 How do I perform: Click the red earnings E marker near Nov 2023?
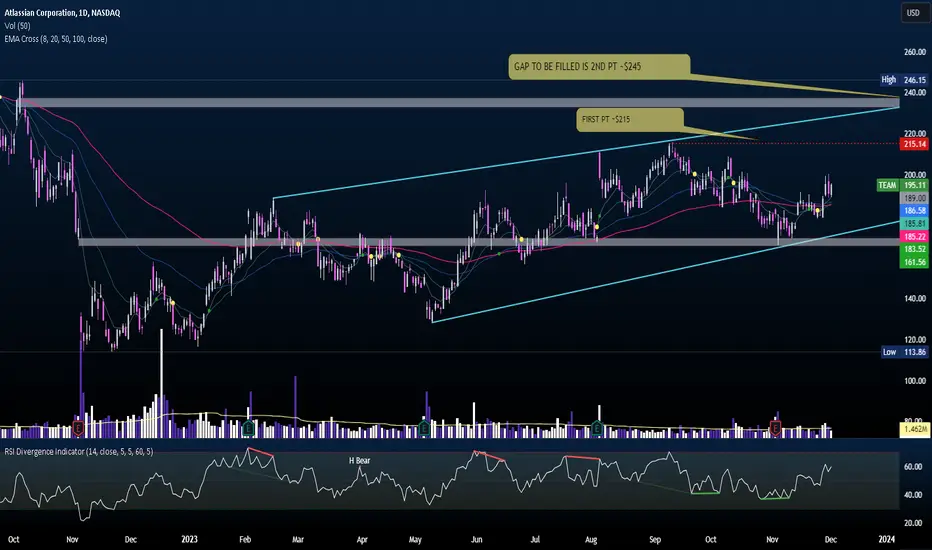(x=775, y=428)
